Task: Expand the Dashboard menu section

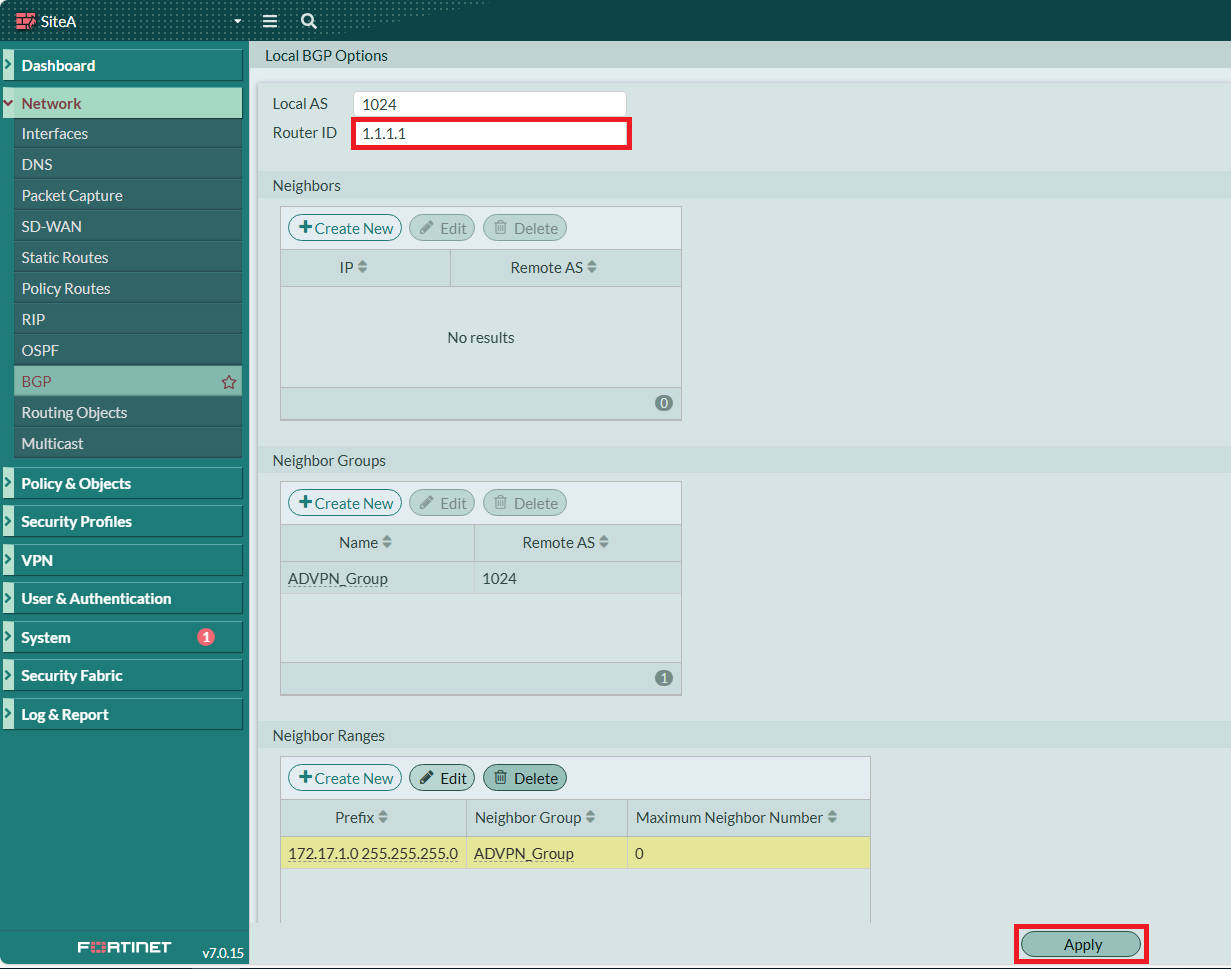Action: pos(122,65)
